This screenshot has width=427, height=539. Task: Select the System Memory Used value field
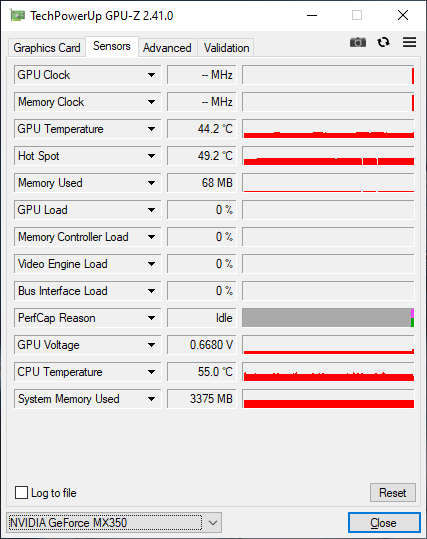[x=201, y=399]
